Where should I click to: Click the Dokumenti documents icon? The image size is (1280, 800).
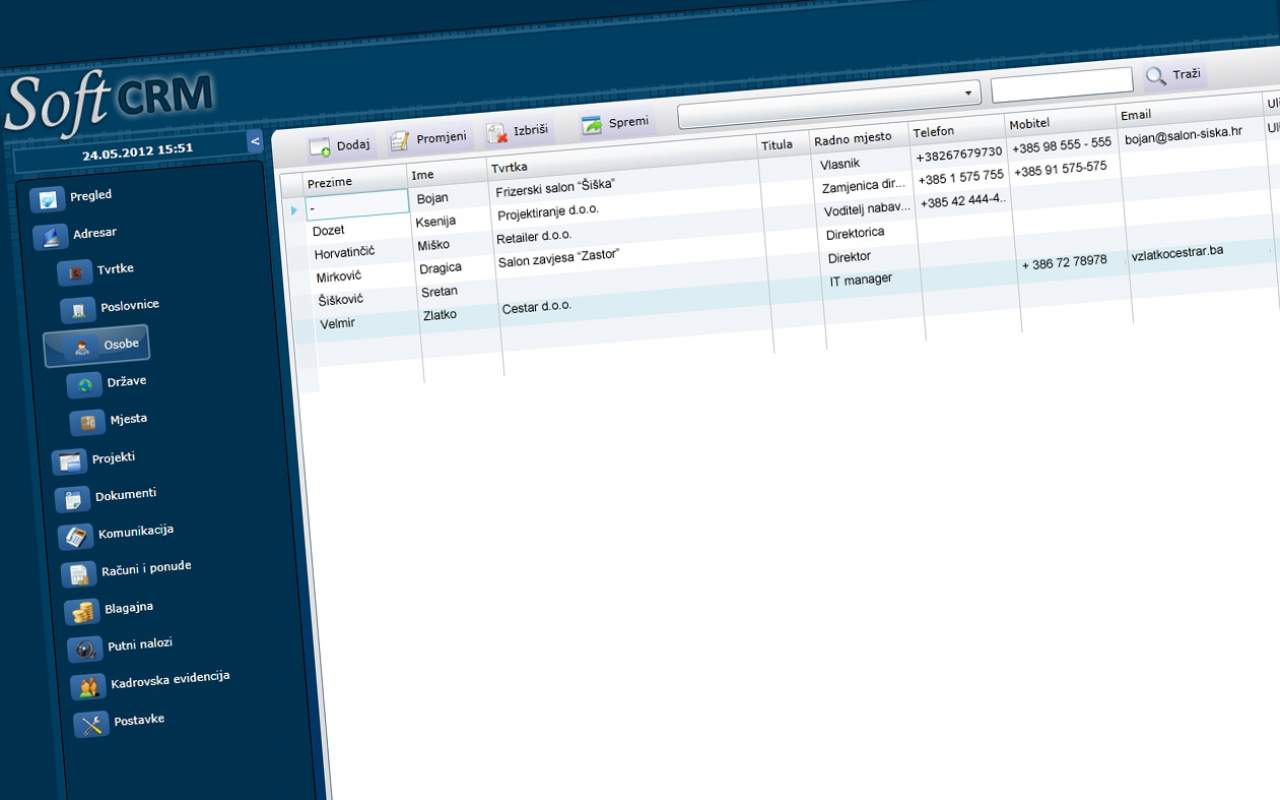pyautogui.click(x=73, y=499)
